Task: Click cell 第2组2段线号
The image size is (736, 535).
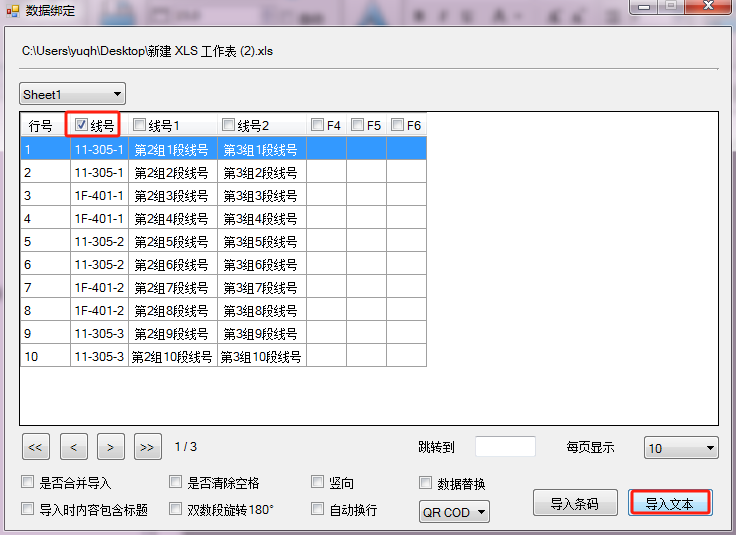Action: click(x=173, y=172)
